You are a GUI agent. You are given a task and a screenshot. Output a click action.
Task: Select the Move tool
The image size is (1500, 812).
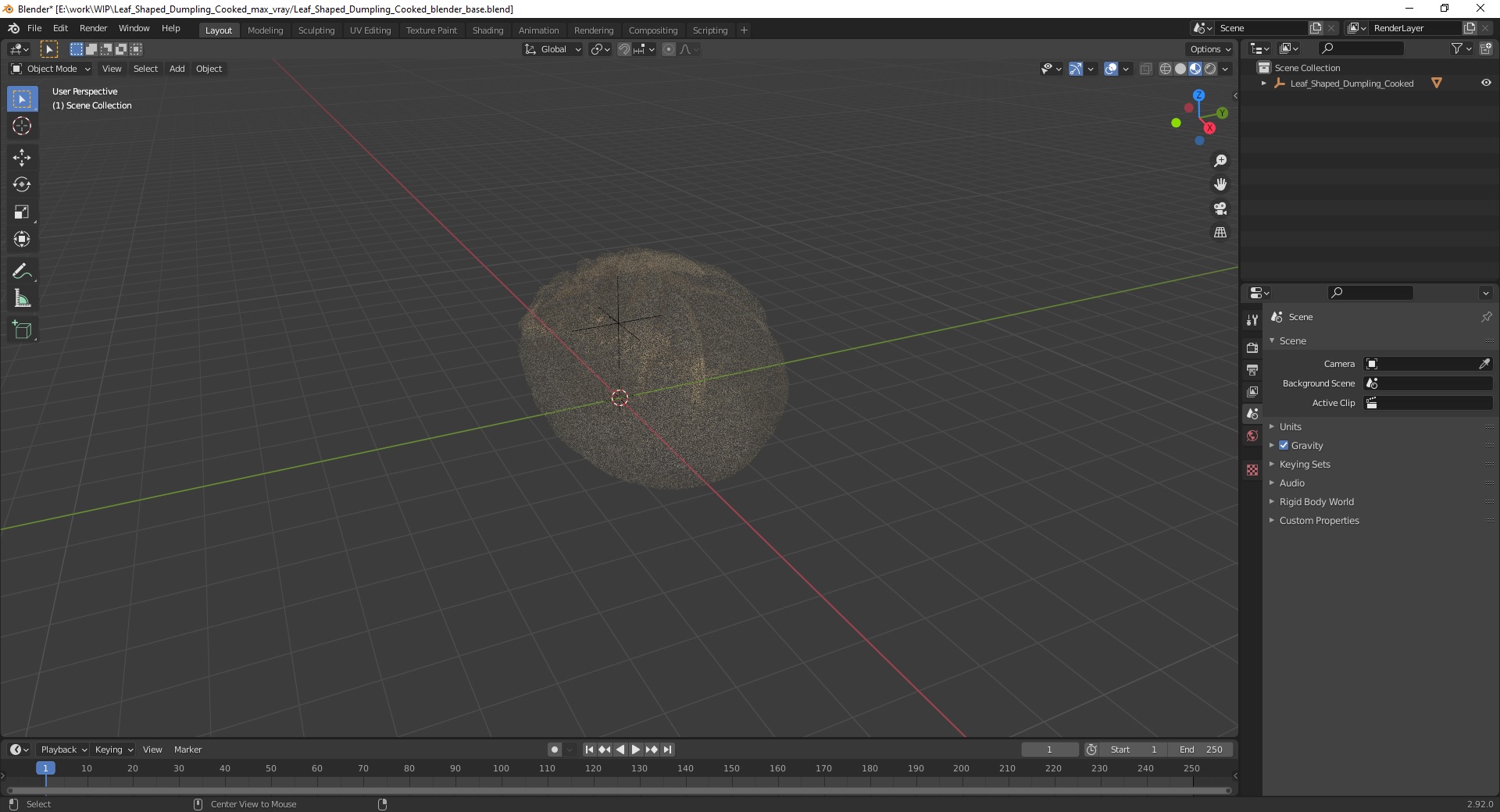coord(22,158)
